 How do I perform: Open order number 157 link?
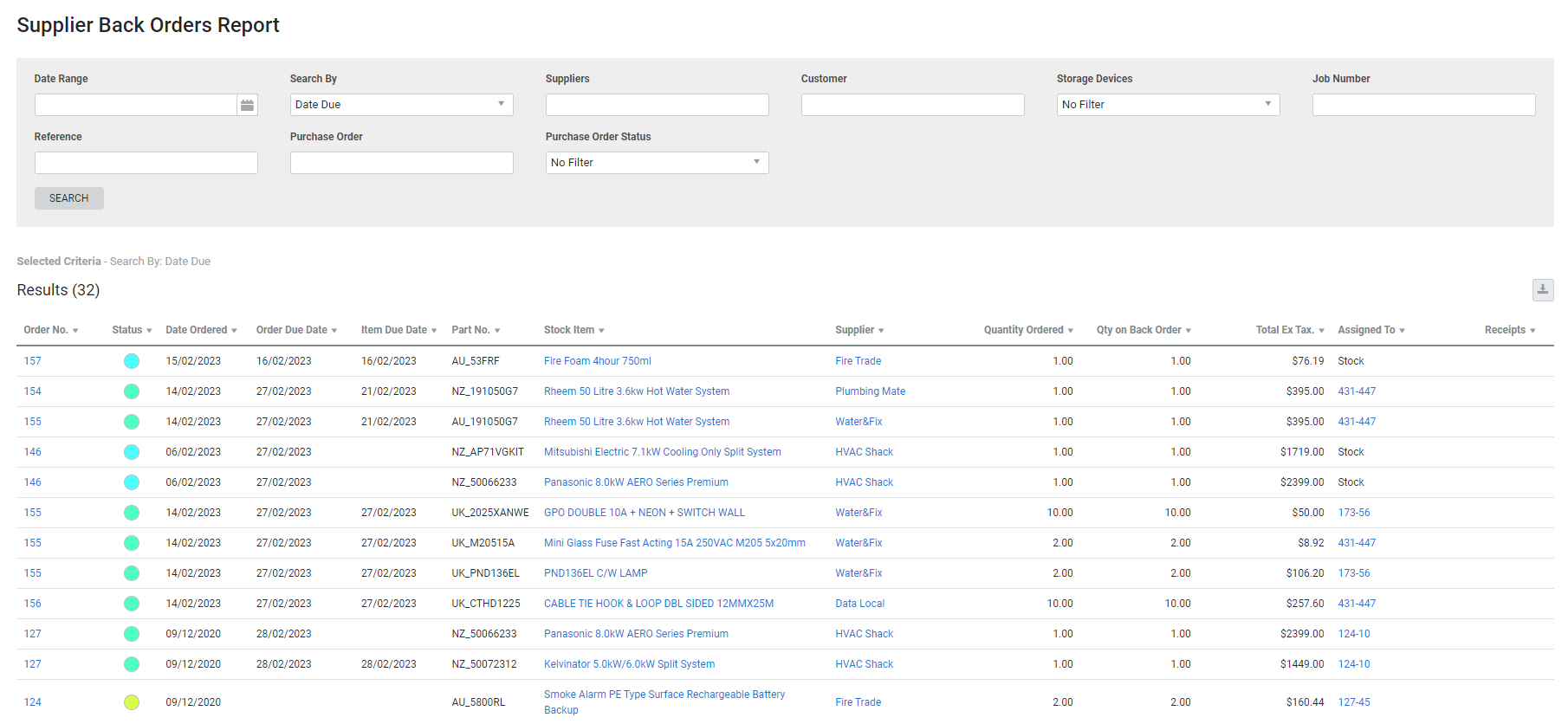[x=33, y=361]
